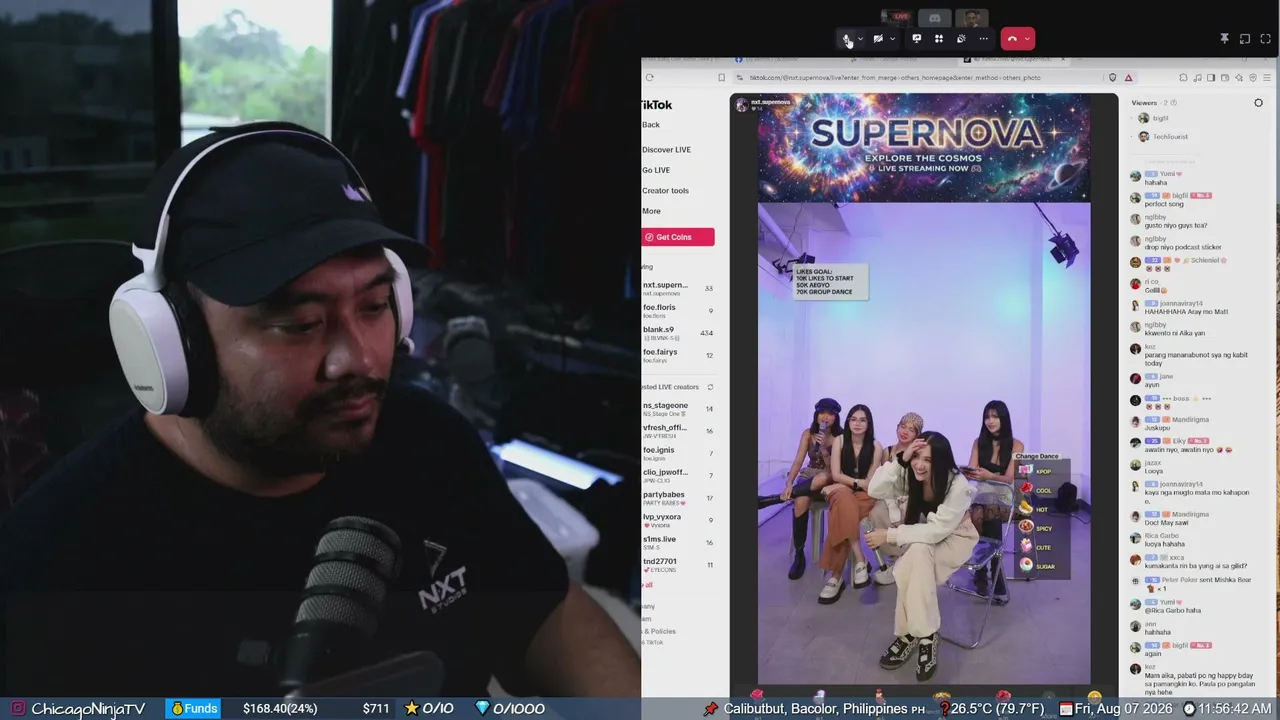Image resolution: width=1280 pixels, height=720 pixels.
Task: Go Back in TikTok sidebar
Action: pyautogui.click(x=651, y=125)
